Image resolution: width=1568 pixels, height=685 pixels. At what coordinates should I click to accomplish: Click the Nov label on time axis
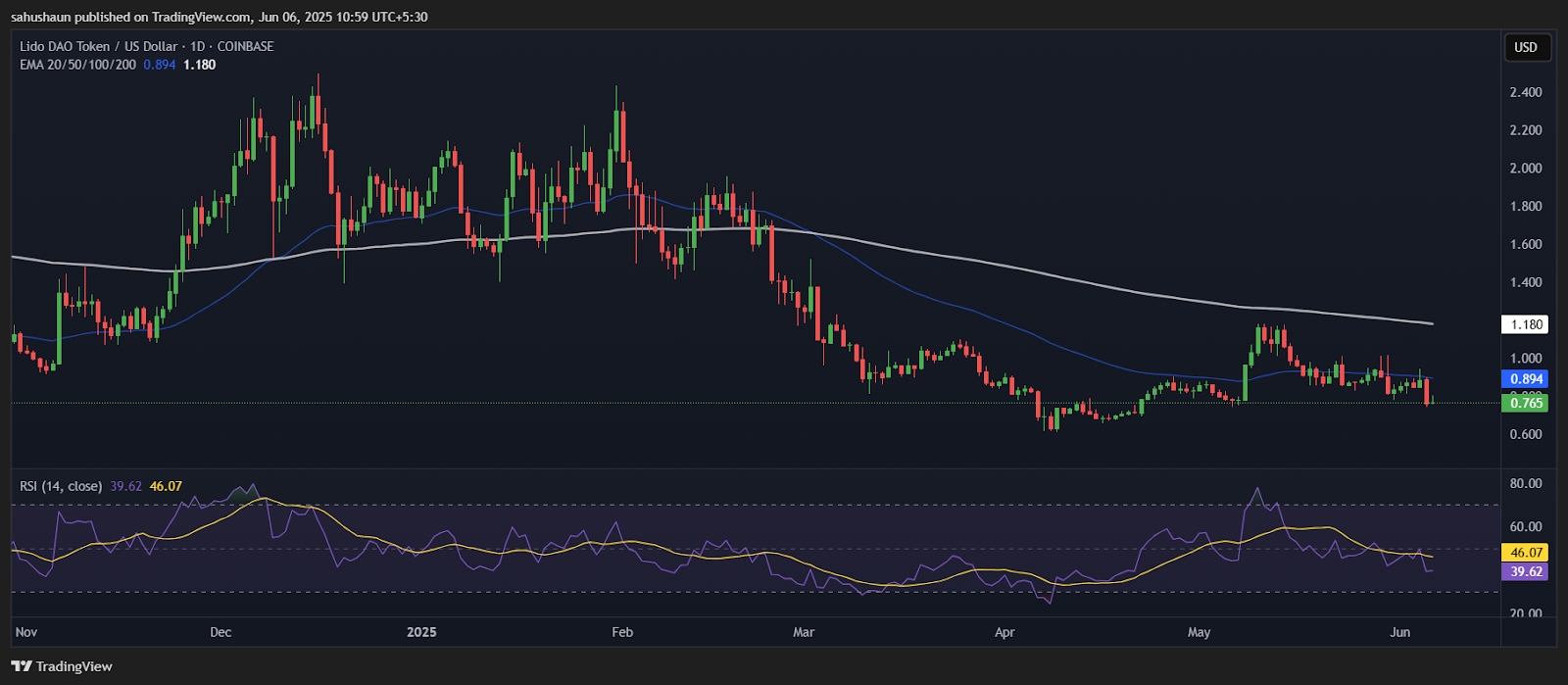[26, 632]
